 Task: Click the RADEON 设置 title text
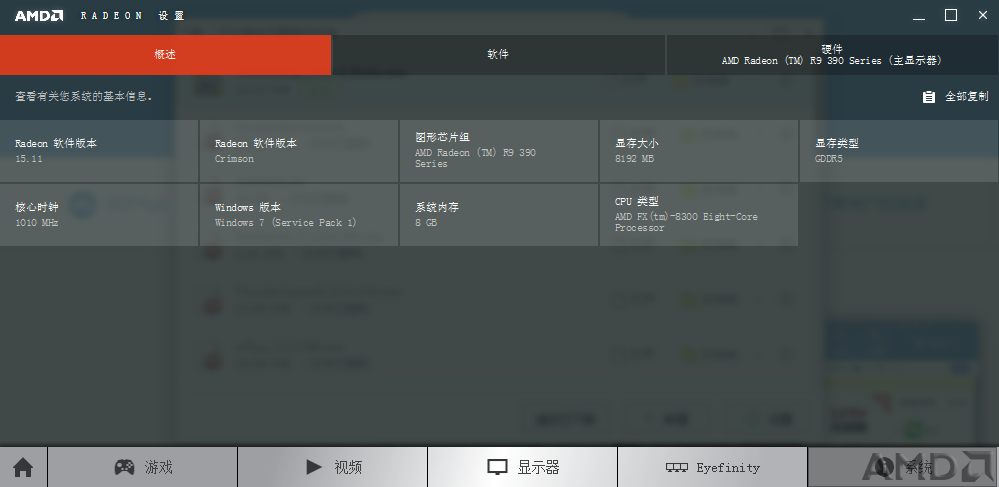(133, 16)
